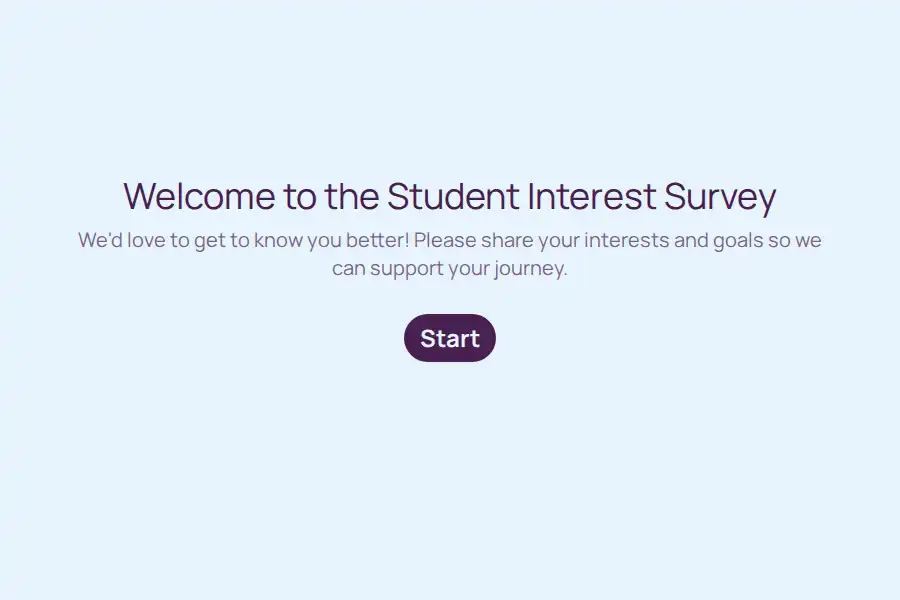Click the word "interests" in the subtitle

click(626, 240)
